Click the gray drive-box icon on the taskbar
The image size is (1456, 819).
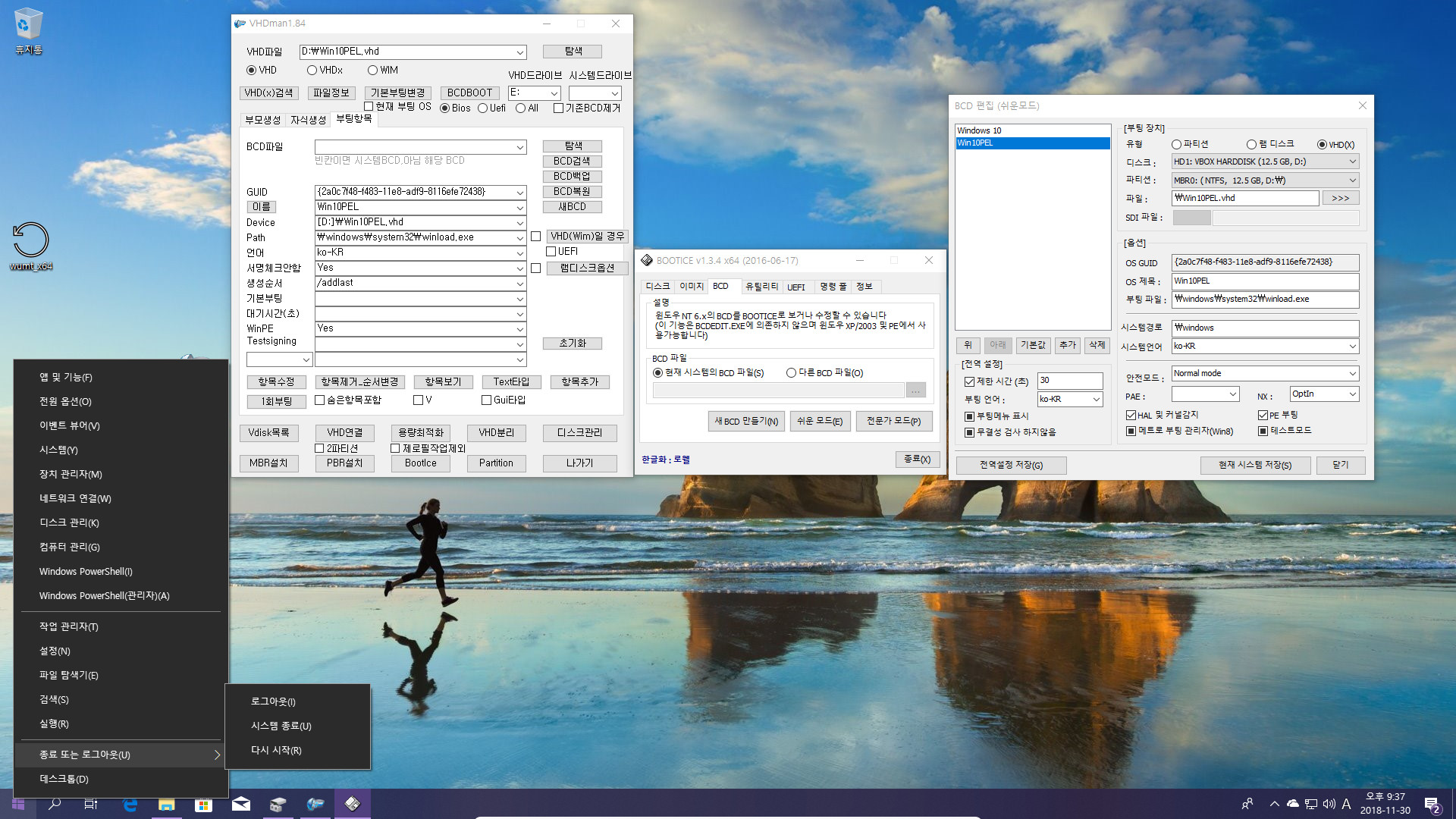pyautogui.click(x=278, y=804)
